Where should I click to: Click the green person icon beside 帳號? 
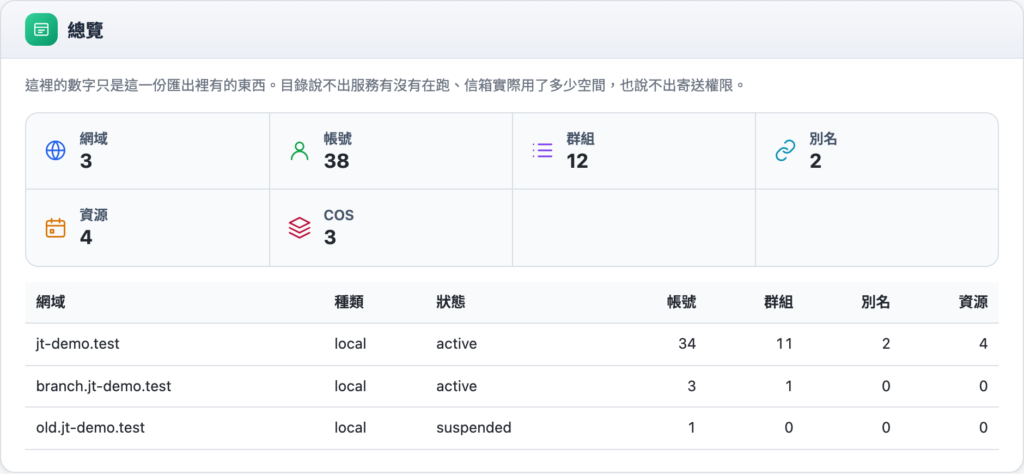pos(299,151)
